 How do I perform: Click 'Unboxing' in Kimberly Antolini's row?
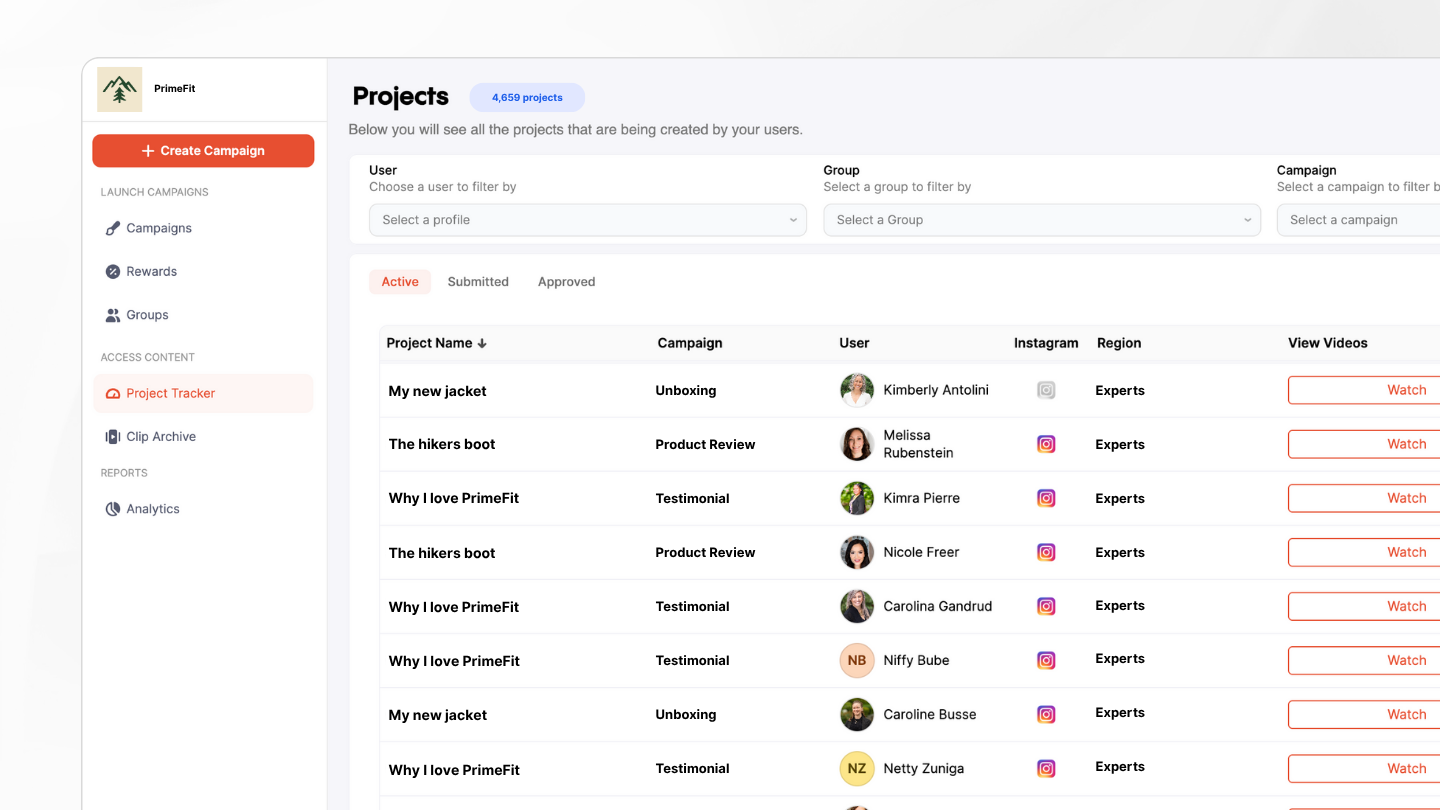[686, 390]
